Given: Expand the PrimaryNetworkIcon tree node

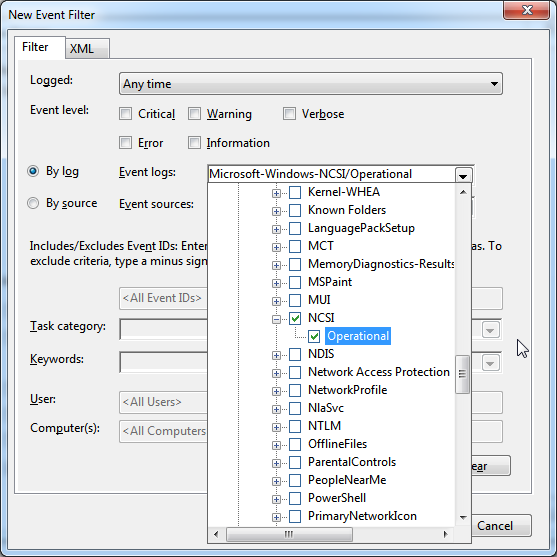Looking at the screenshot, I should [x=276, y=517].
